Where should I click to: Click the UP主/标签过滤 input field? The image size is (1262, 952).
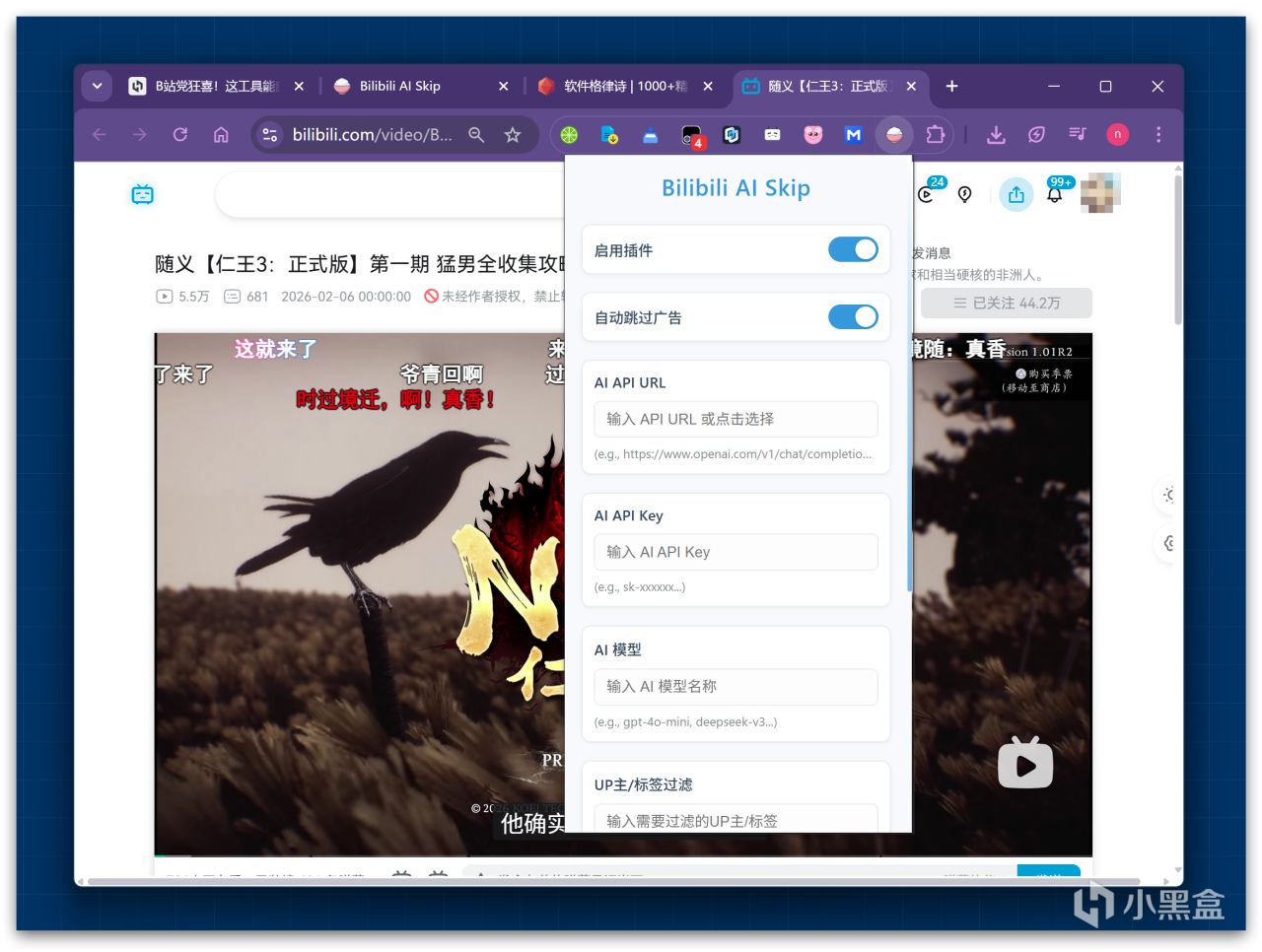tap(736, 819)
